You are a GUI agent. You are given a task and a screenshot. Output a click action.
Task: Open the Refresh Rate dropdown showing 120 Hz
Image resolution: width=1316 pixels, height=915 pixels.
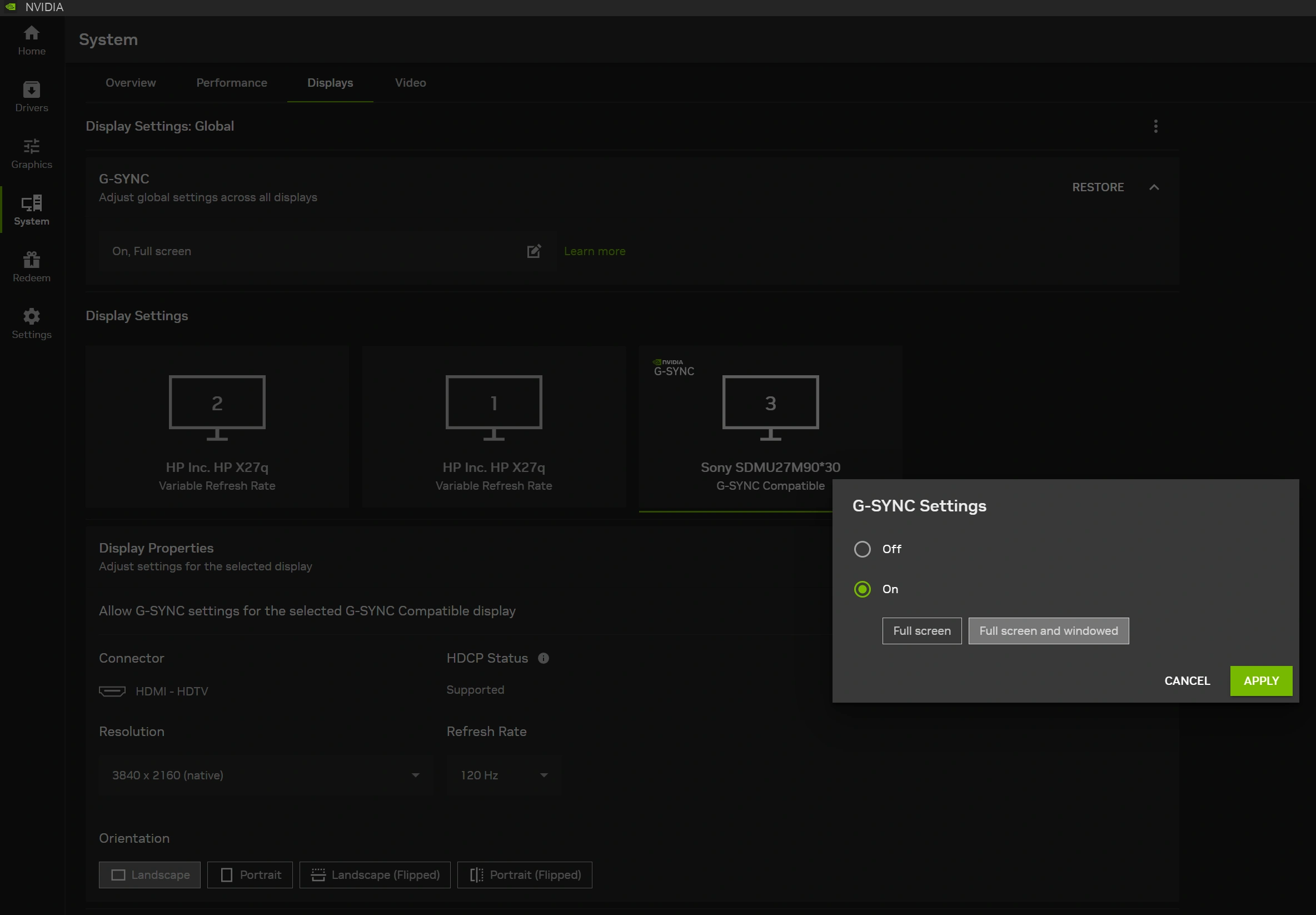click(x=503, y=775)
